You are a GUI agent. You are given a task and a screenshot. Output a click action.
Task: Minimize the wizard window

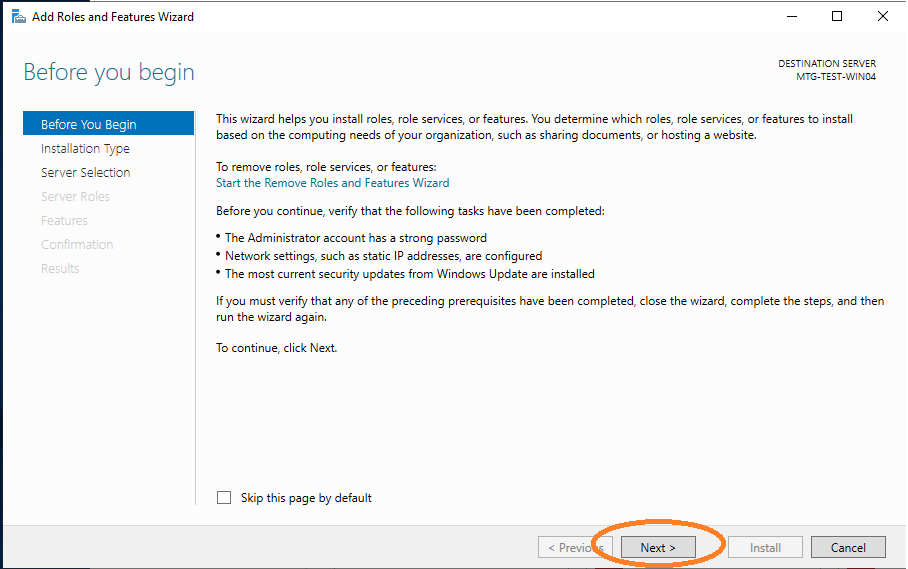[791, 17]
